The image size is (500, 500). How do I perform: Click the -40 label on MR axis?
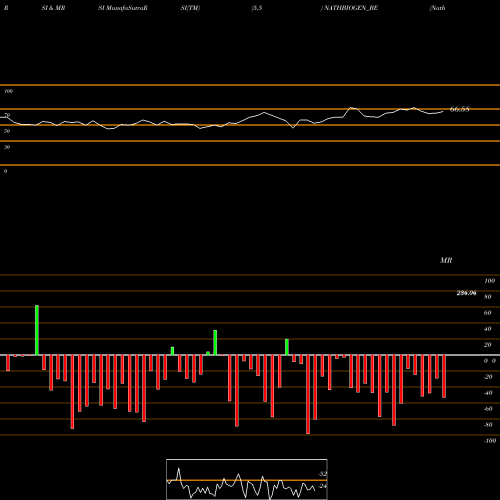(488, 393)
